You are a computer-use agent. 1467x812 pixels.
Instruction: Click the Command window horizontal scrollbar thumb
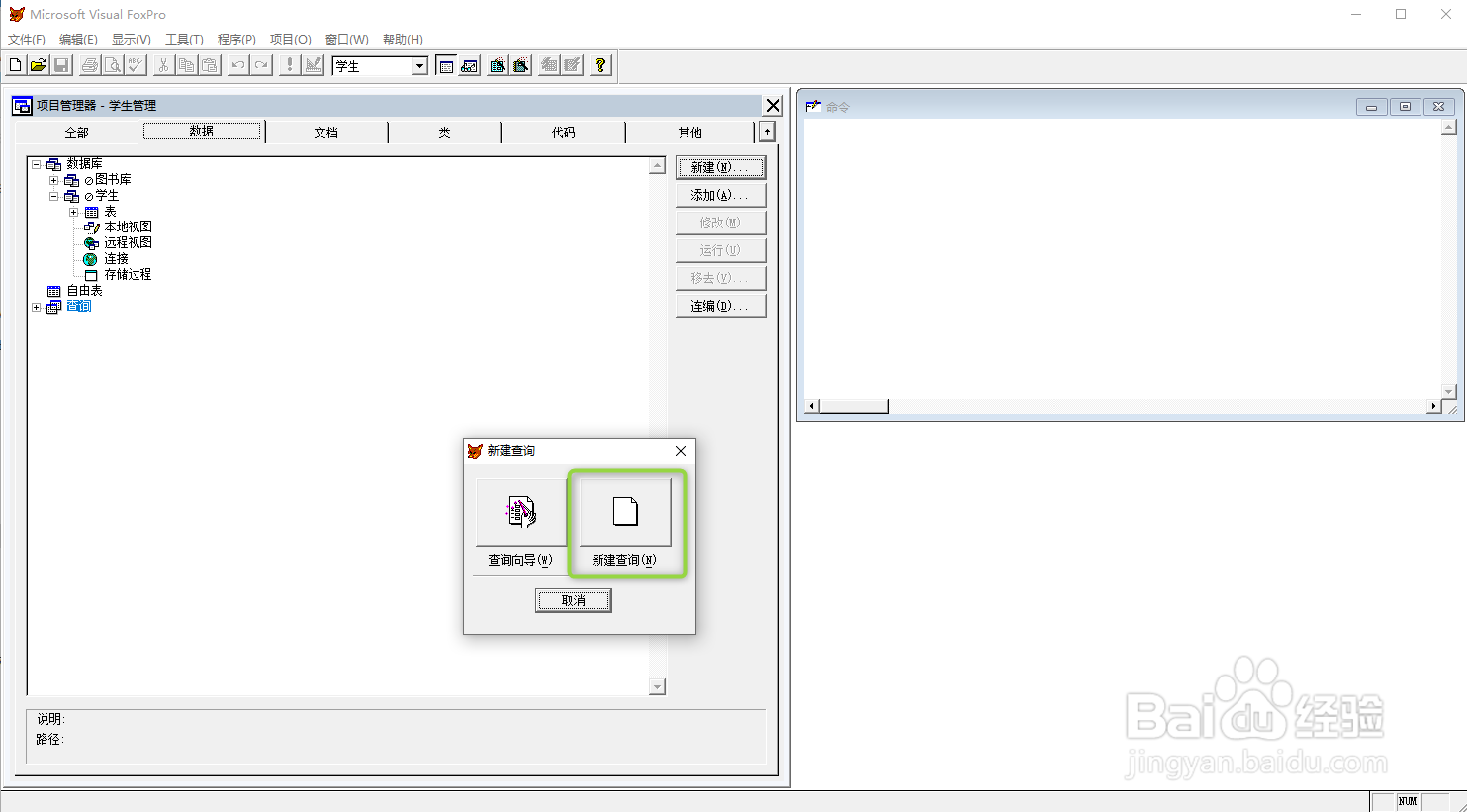pos(854,406)
